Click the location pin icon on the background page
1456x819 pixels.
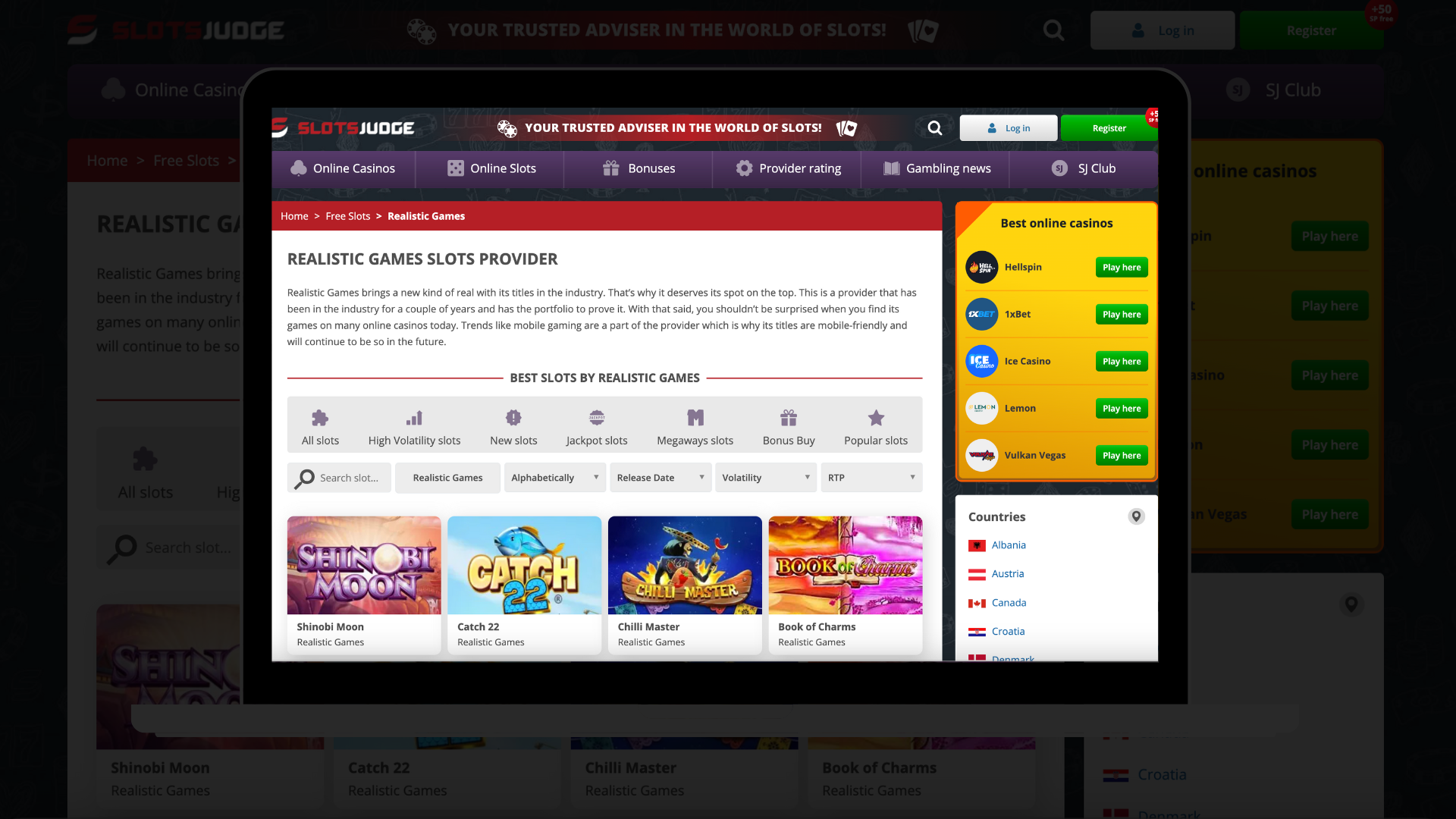click(x=1351, y=604)
